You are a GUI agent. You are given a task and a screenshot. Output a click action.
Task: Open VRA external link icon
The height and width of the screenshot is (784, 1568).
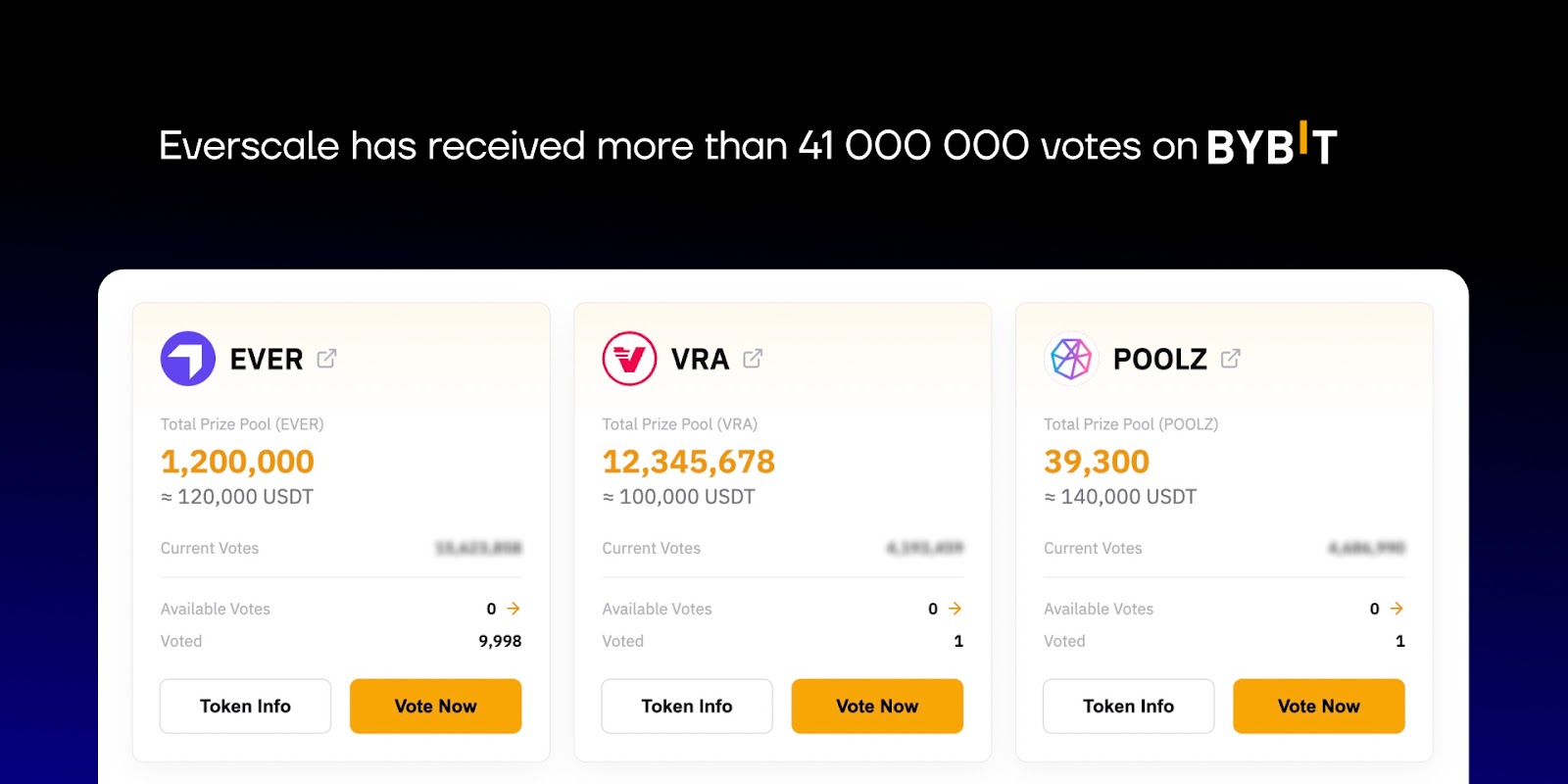(753, 359)
